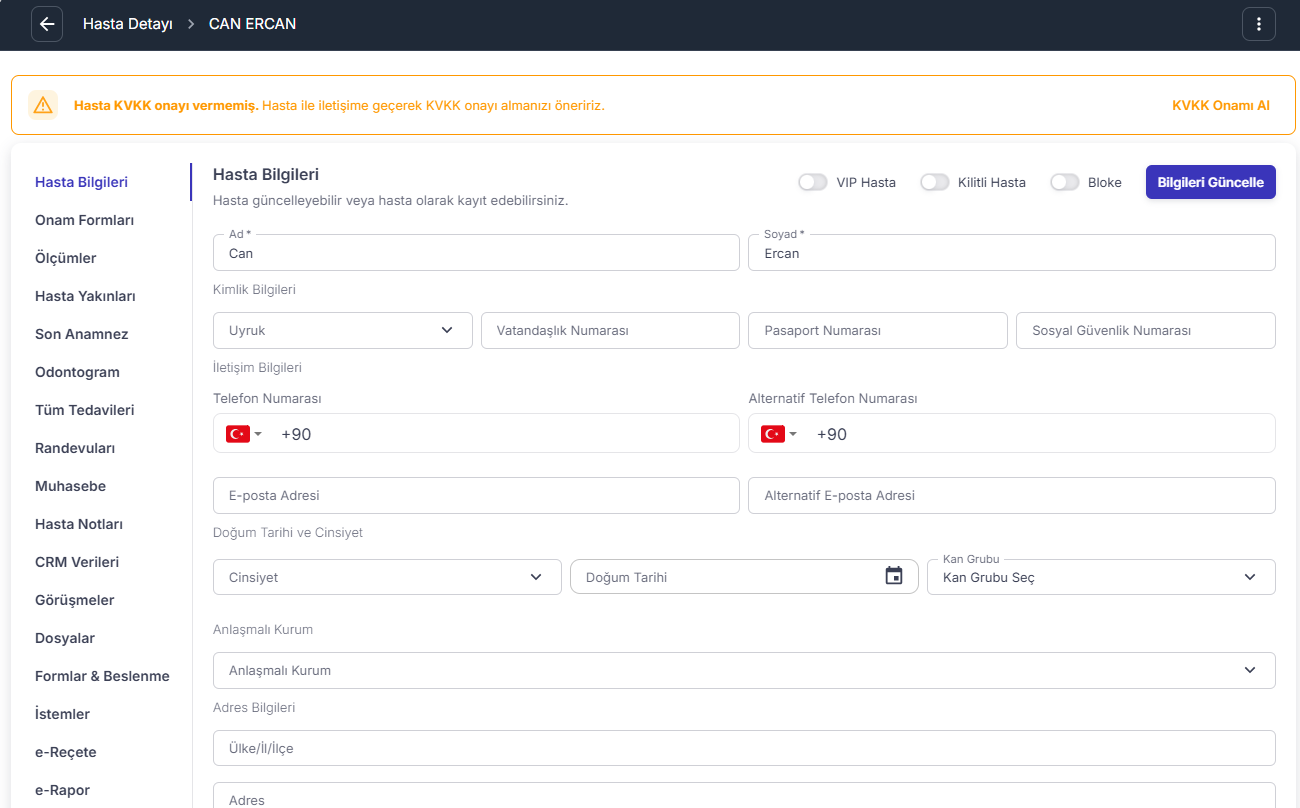Open the Alternatif Telefon country code arrow
The width and height of the screenshot is (1300, 808).
(793, 434)
